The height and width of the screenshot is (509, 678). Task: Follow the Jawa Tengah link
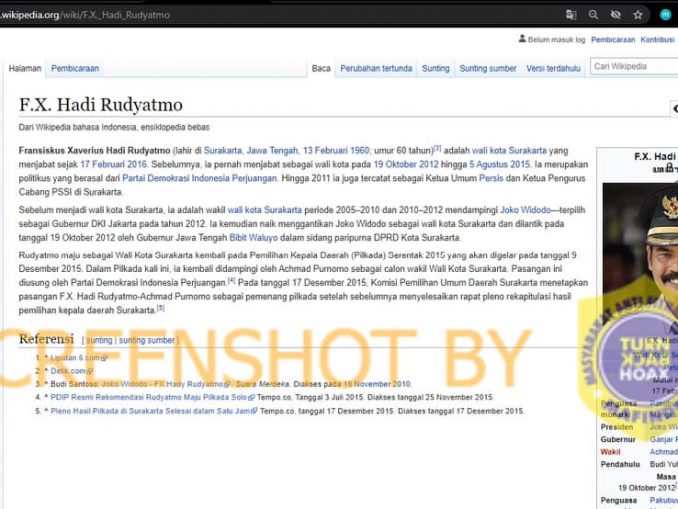(272, 150)
